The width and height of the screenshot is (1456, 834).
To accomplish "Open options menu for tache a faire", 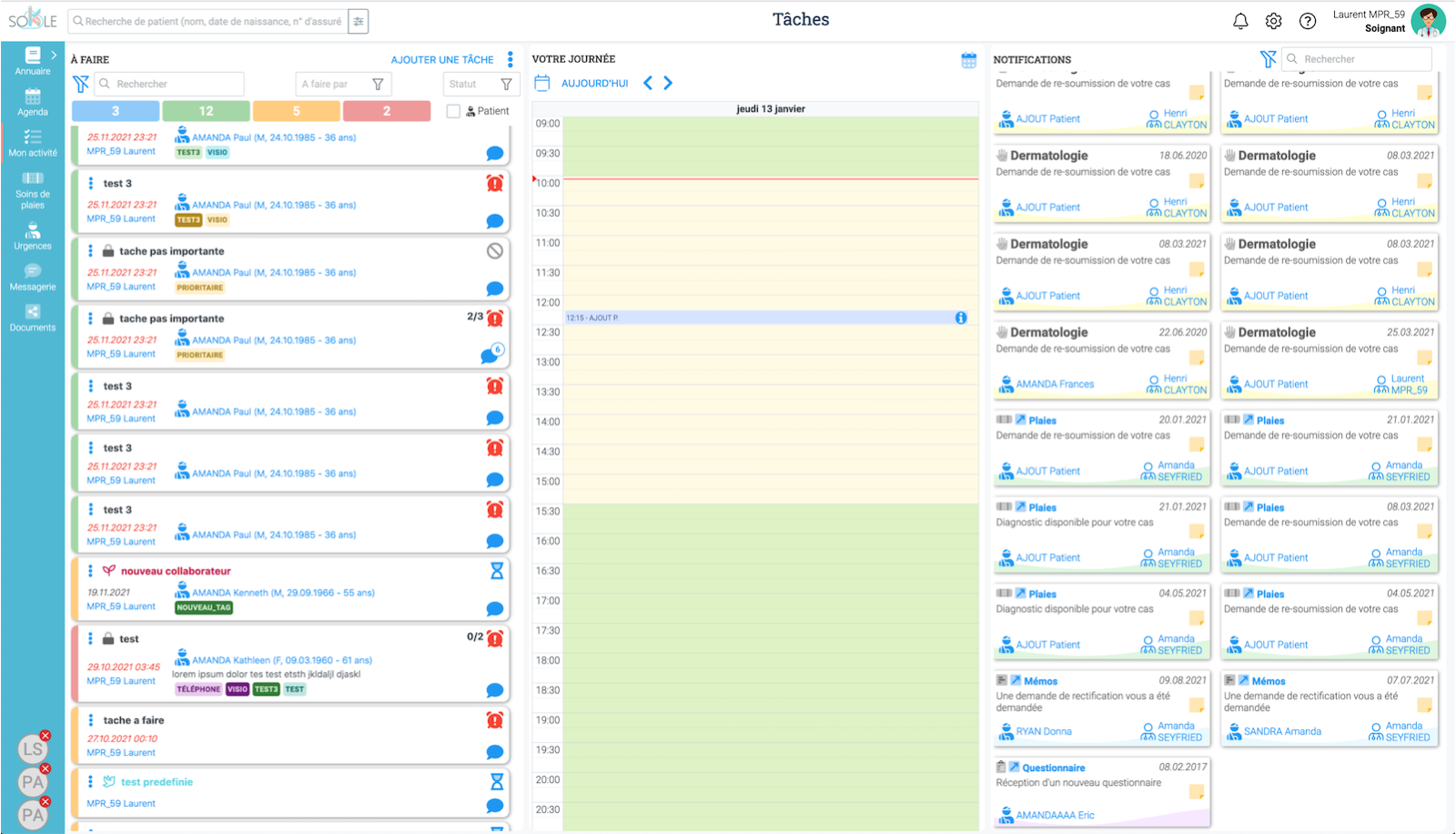I will pos(90,720).
